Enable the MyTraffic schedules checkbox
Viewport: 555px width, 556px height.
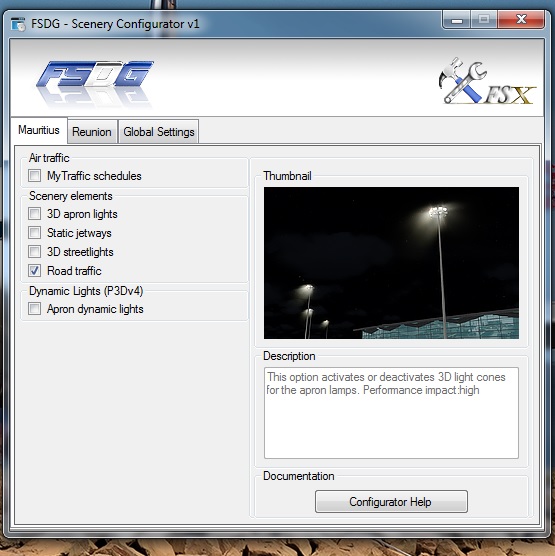[34, 176]
